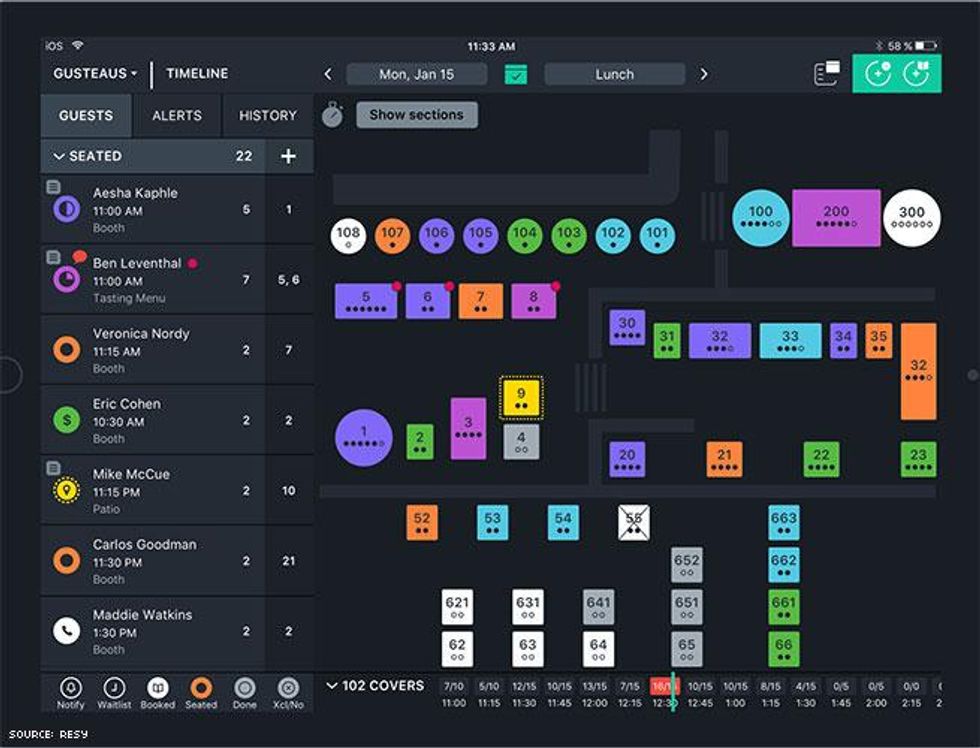Select the 11:45 timeline slot
Screen dimensions: 980x748
pos(559,695)
